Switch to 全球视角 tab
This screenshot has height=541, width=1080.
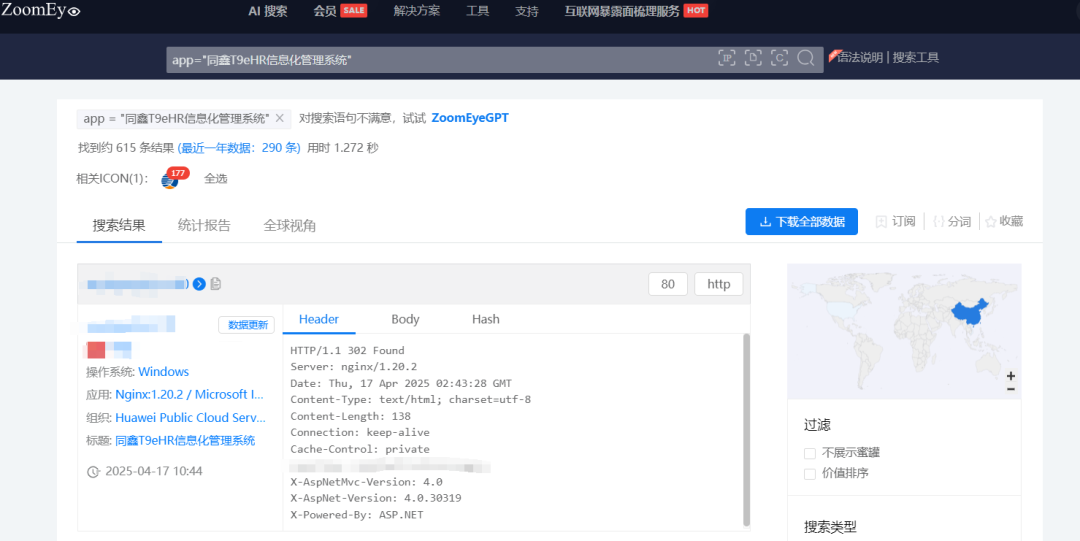(289, 225)
